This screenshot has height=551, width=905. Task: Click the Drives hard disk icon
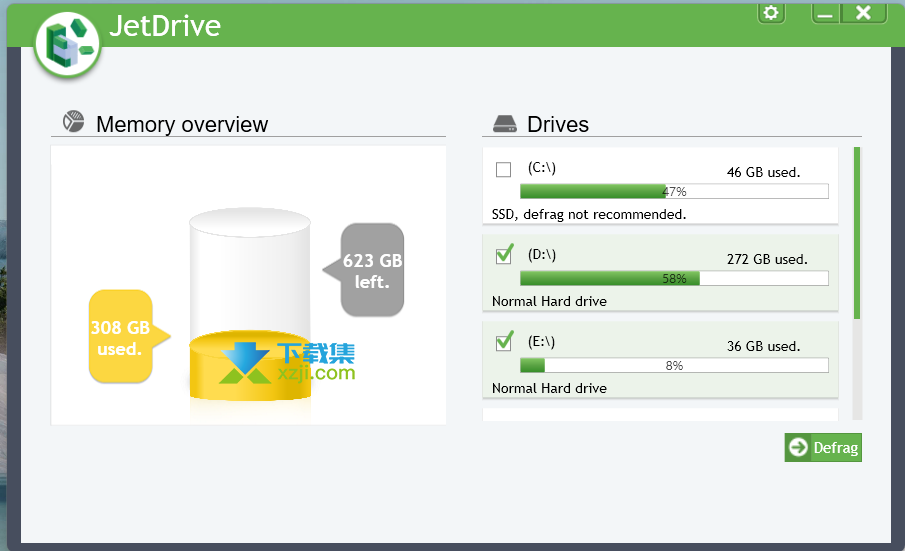pyautogui.click(x=505, y=123)
